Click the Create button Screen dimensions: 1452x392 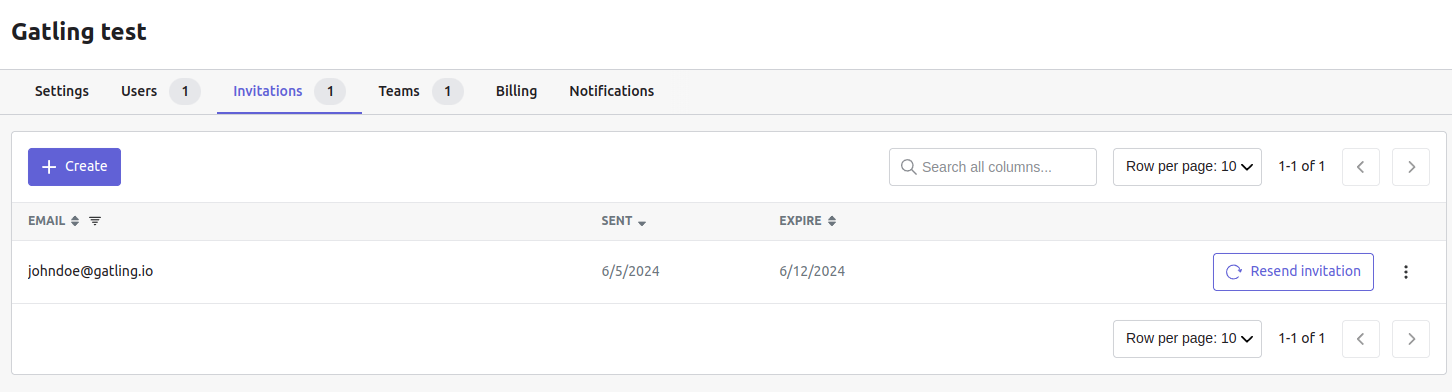(74, 167)
